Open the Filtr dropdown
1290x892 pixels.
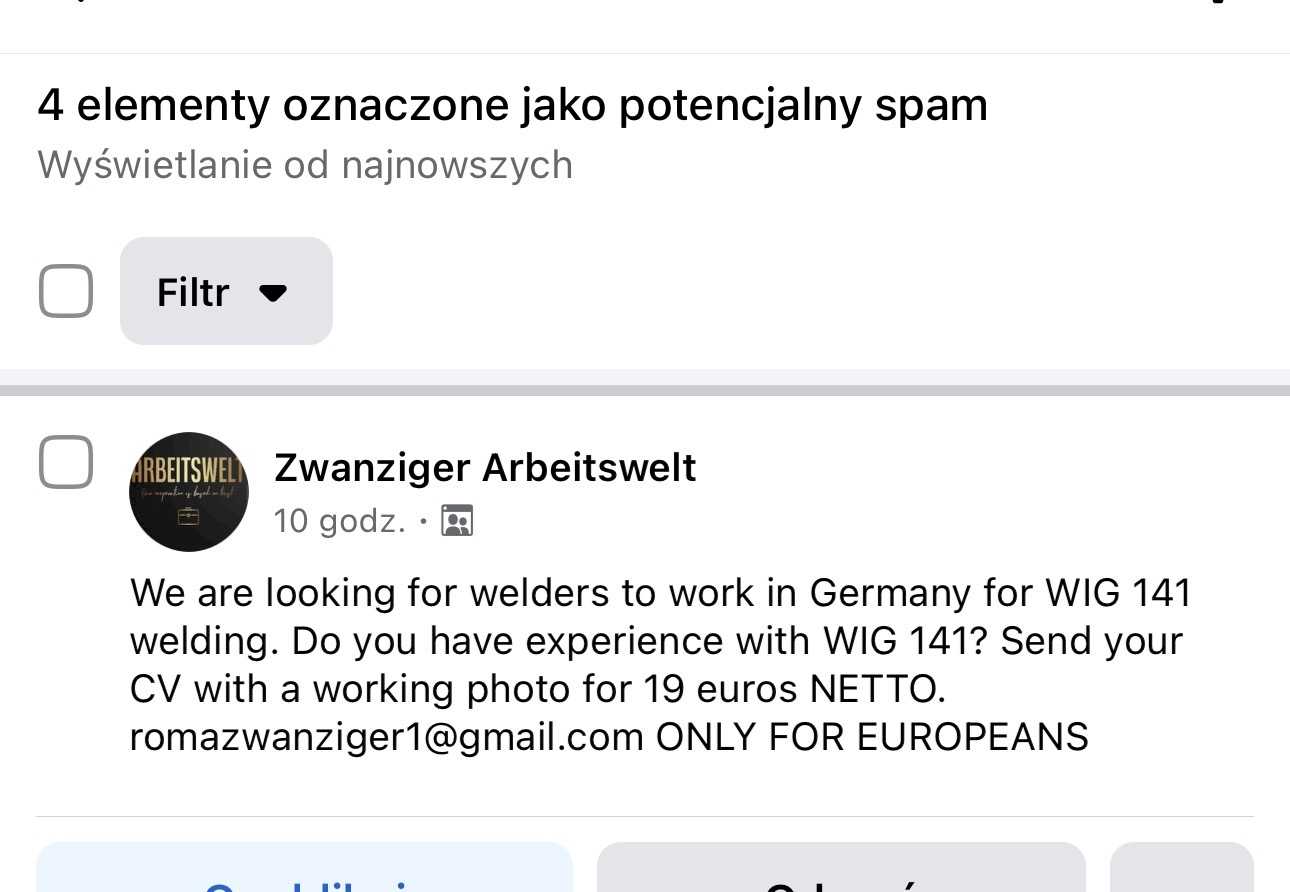(225, 291)
